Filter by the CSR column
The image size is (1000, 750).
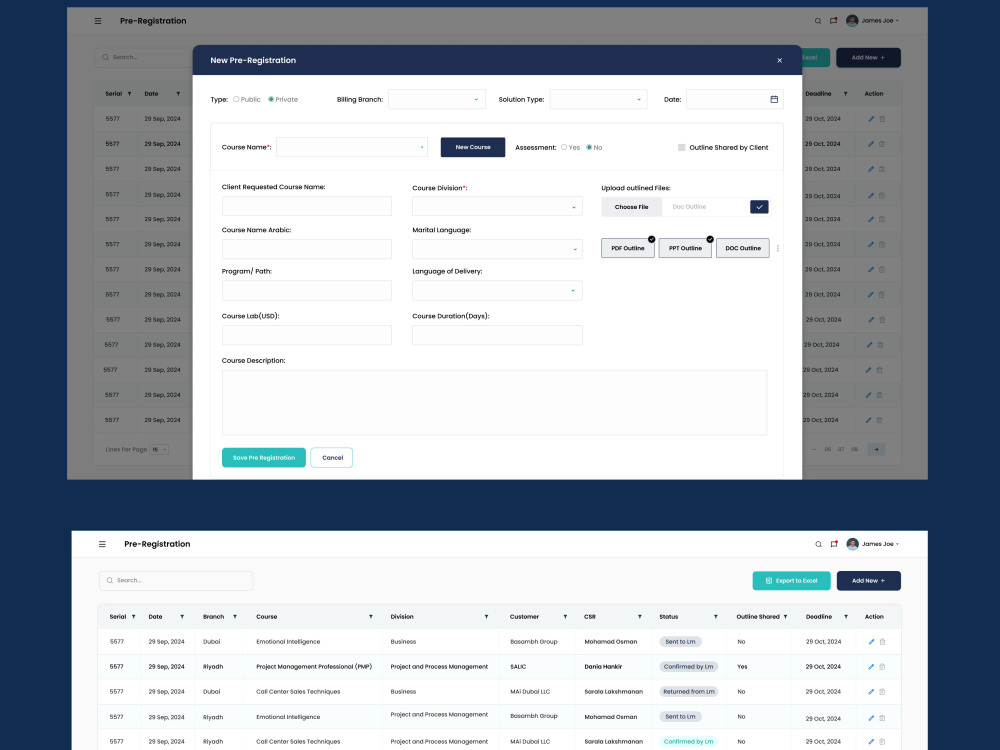click(x=640, y=617)
